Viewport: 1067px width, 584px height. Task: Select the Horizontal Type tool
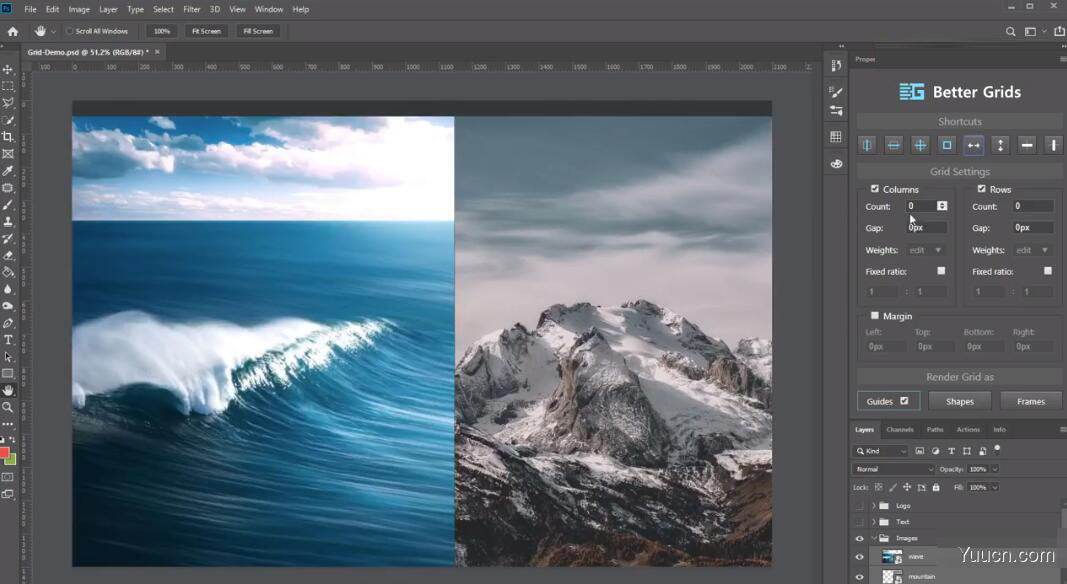click(8, 340)
